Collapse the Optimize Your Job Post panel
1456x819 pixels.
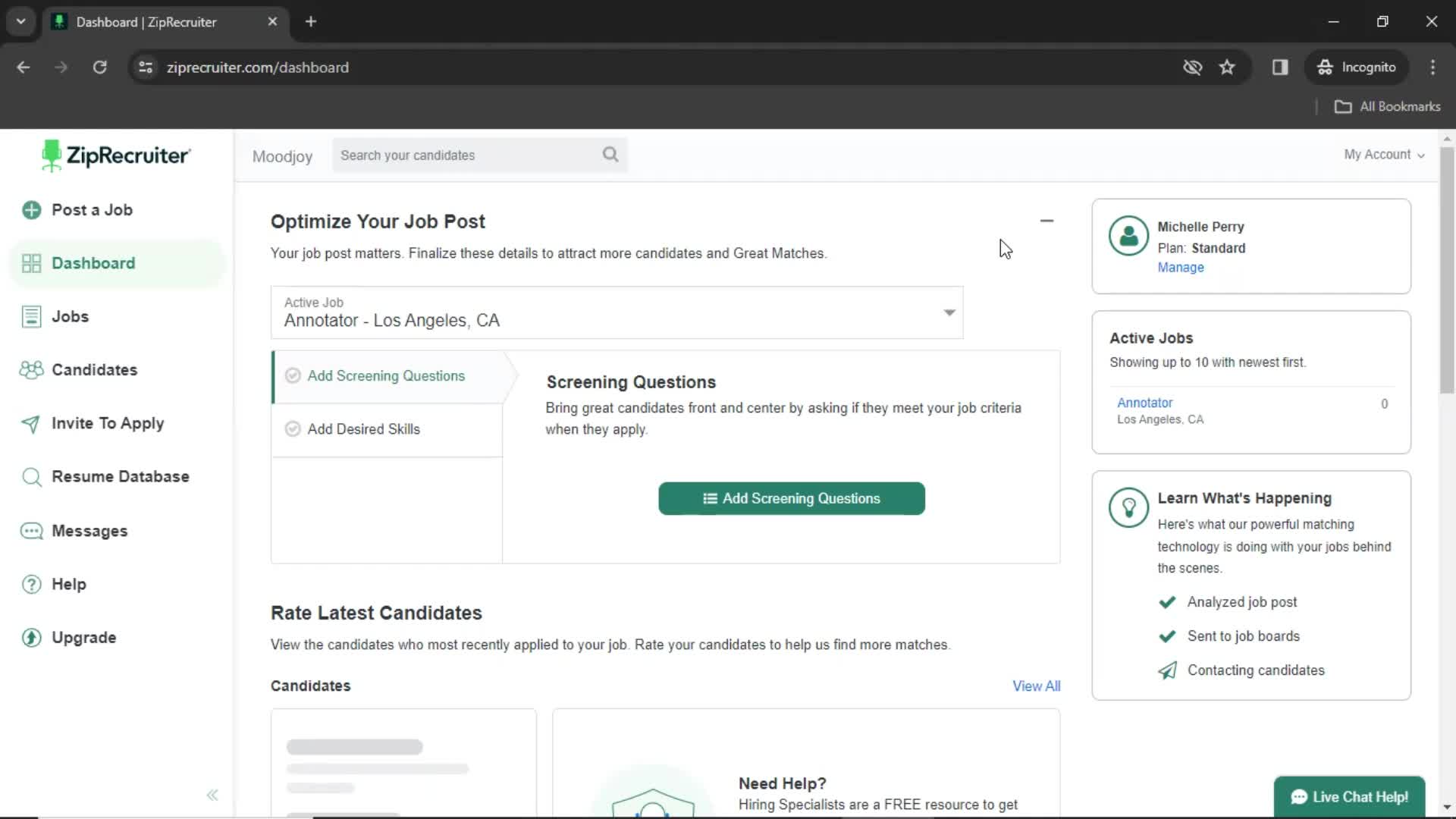(1046, 221)
